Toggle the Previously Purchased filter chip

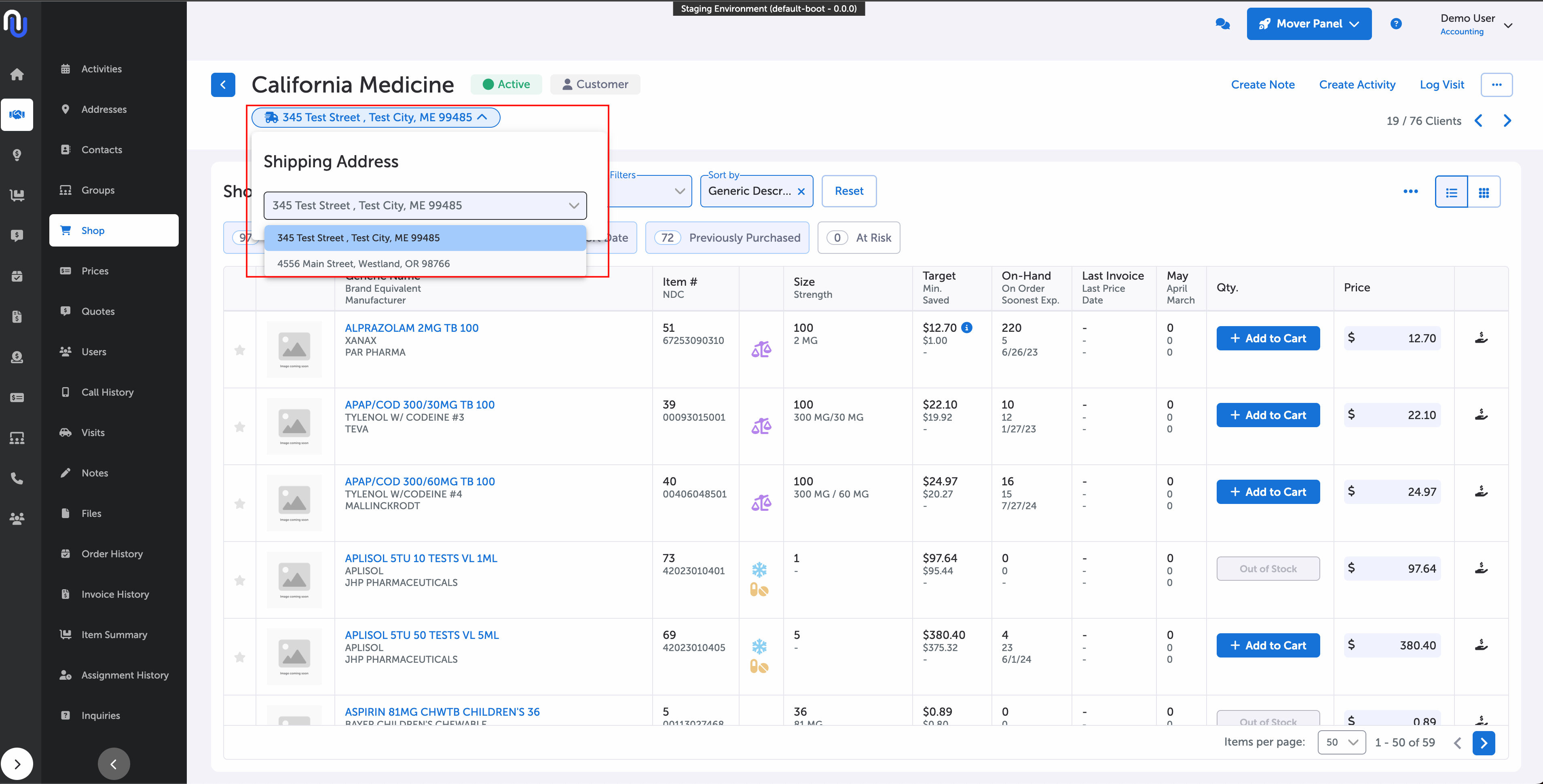point(727,238)
